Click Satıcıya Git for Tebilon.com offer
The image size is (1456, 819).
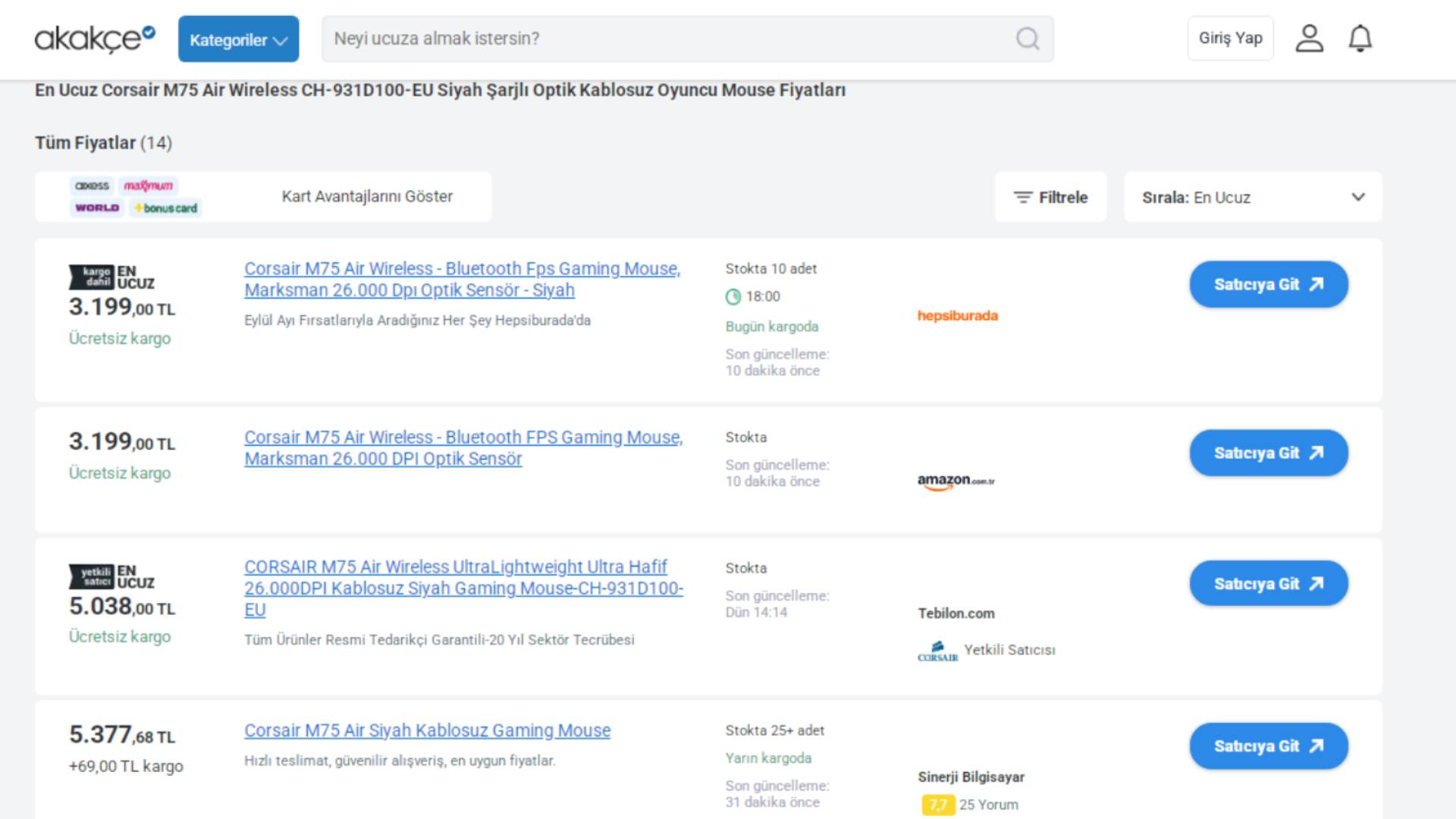1268,584
